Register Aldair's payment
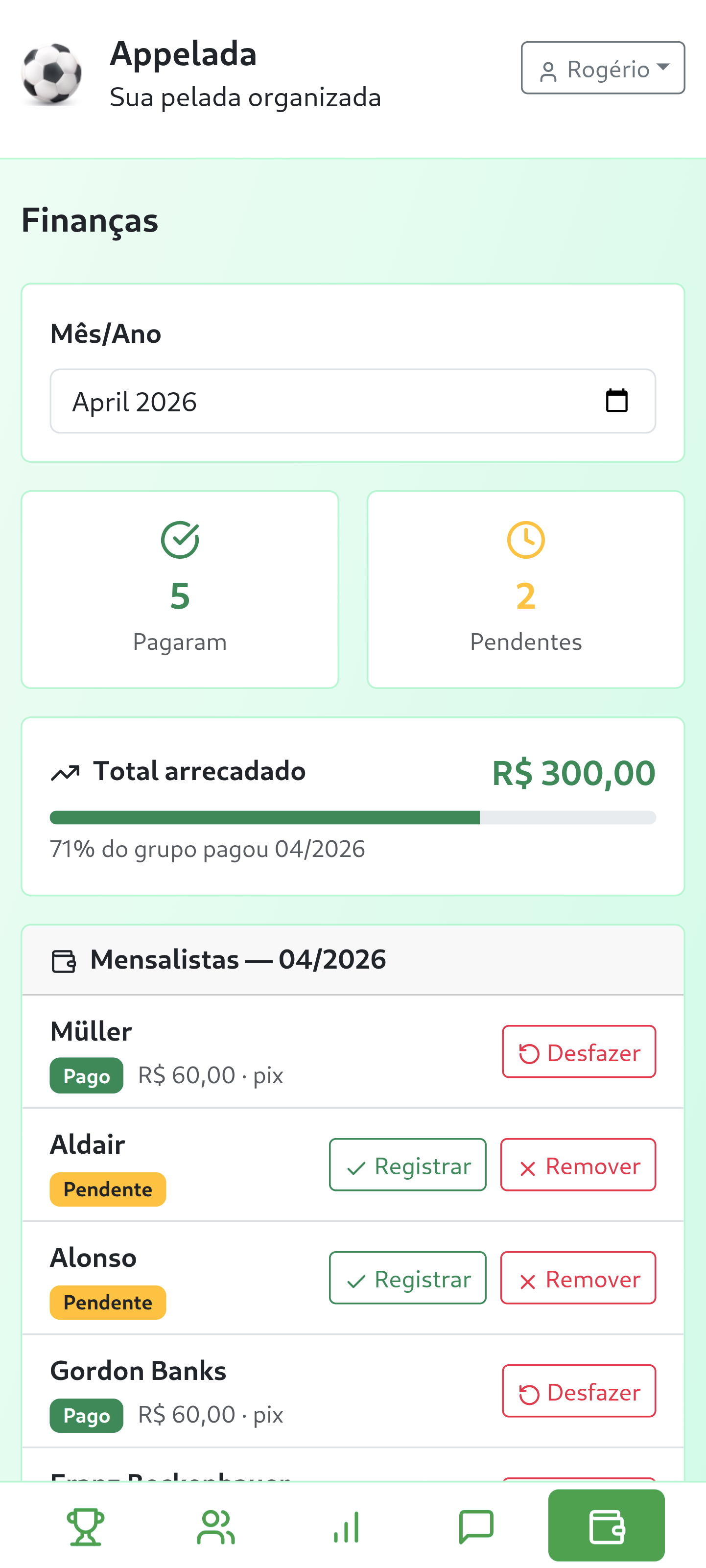The height and width of the screenshot is (1568, 706). click(408, 1165)
